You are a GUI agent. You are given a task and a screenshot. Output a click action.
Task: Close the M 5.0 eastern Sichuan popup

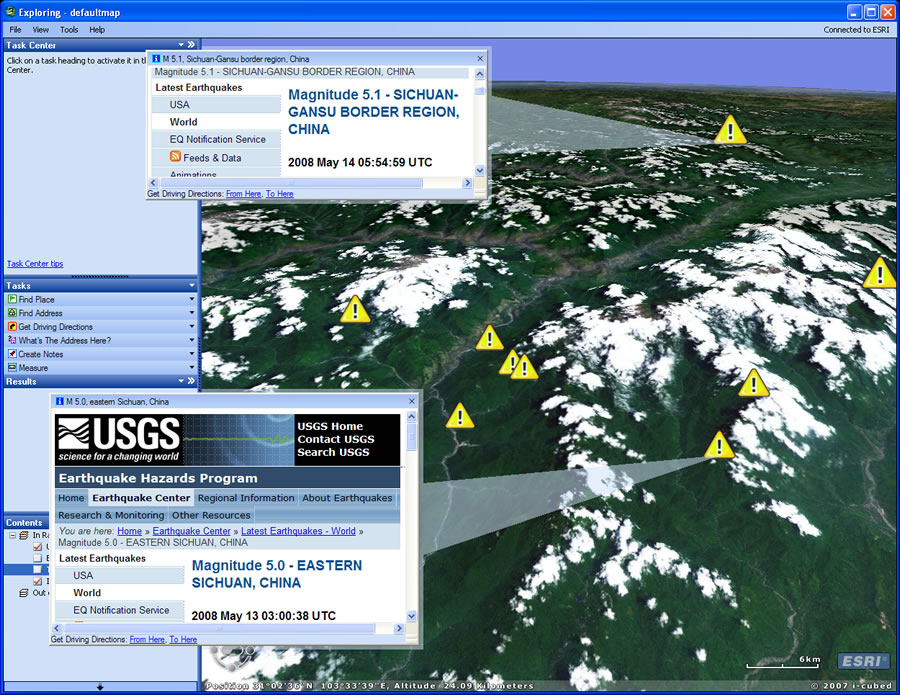pos(412,401)
